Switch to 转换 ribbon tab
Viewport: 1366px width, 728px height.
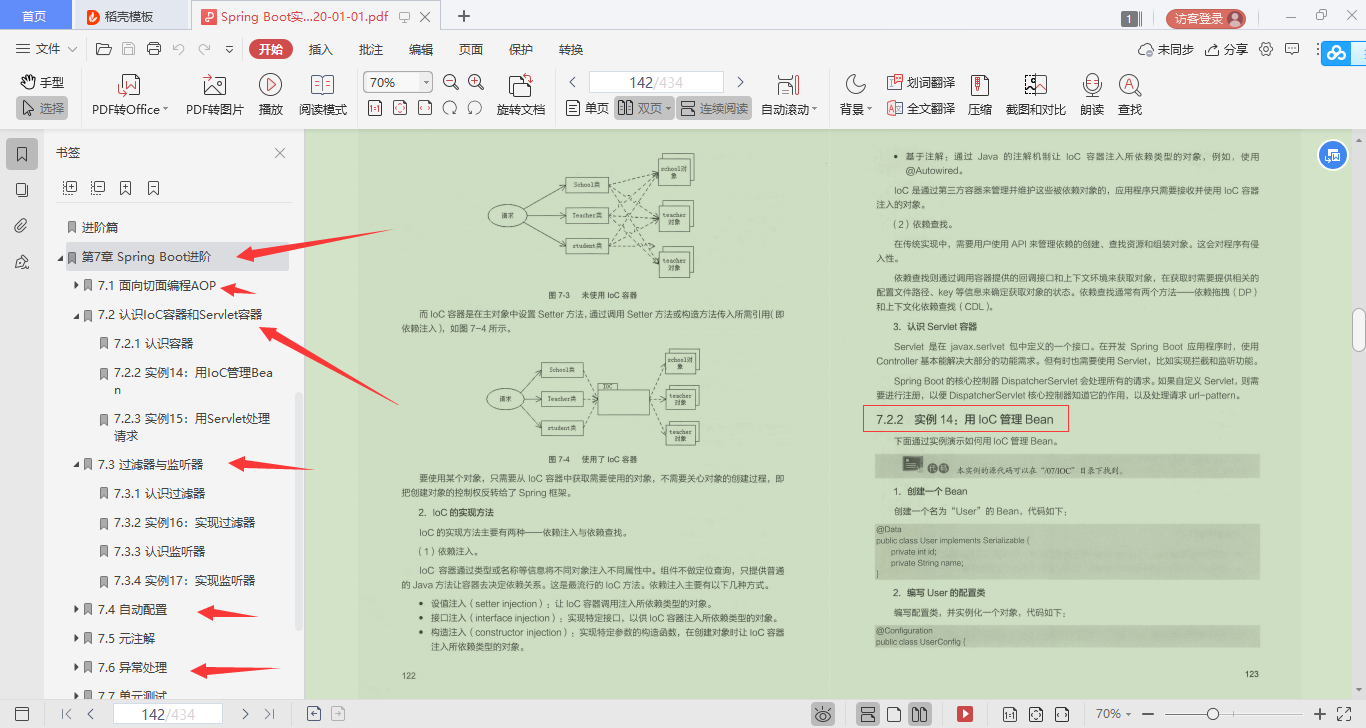tap(571, 49)
